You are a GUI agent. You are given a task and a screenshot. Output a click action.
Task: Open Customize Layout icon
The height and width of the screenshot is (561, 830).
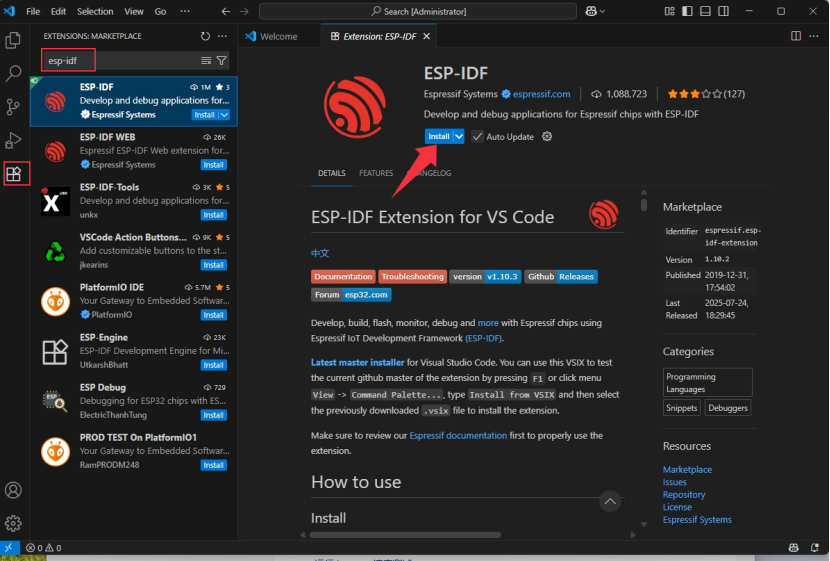(670, 11)
